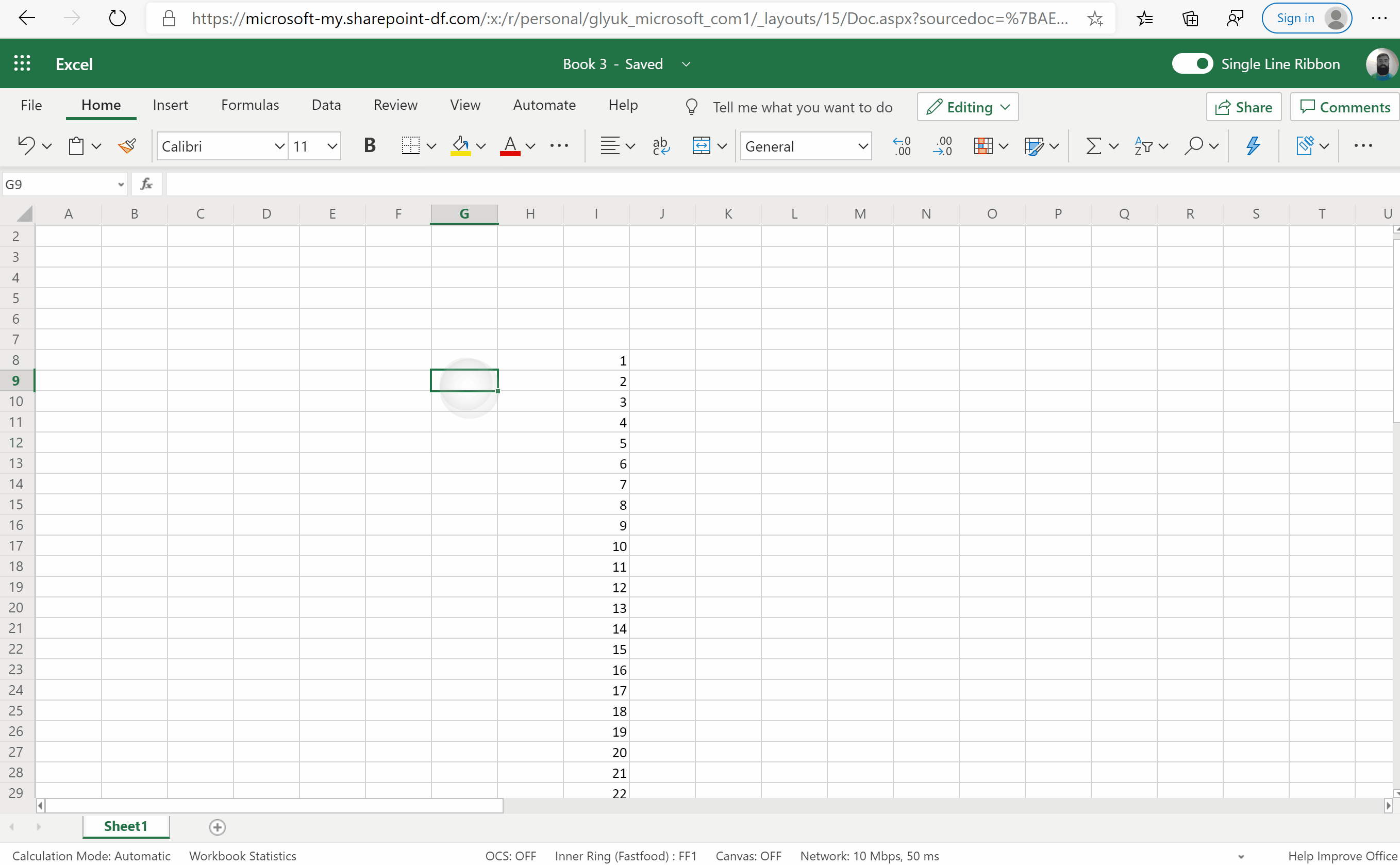Open the Excel app launcher grid

point(22,63)
